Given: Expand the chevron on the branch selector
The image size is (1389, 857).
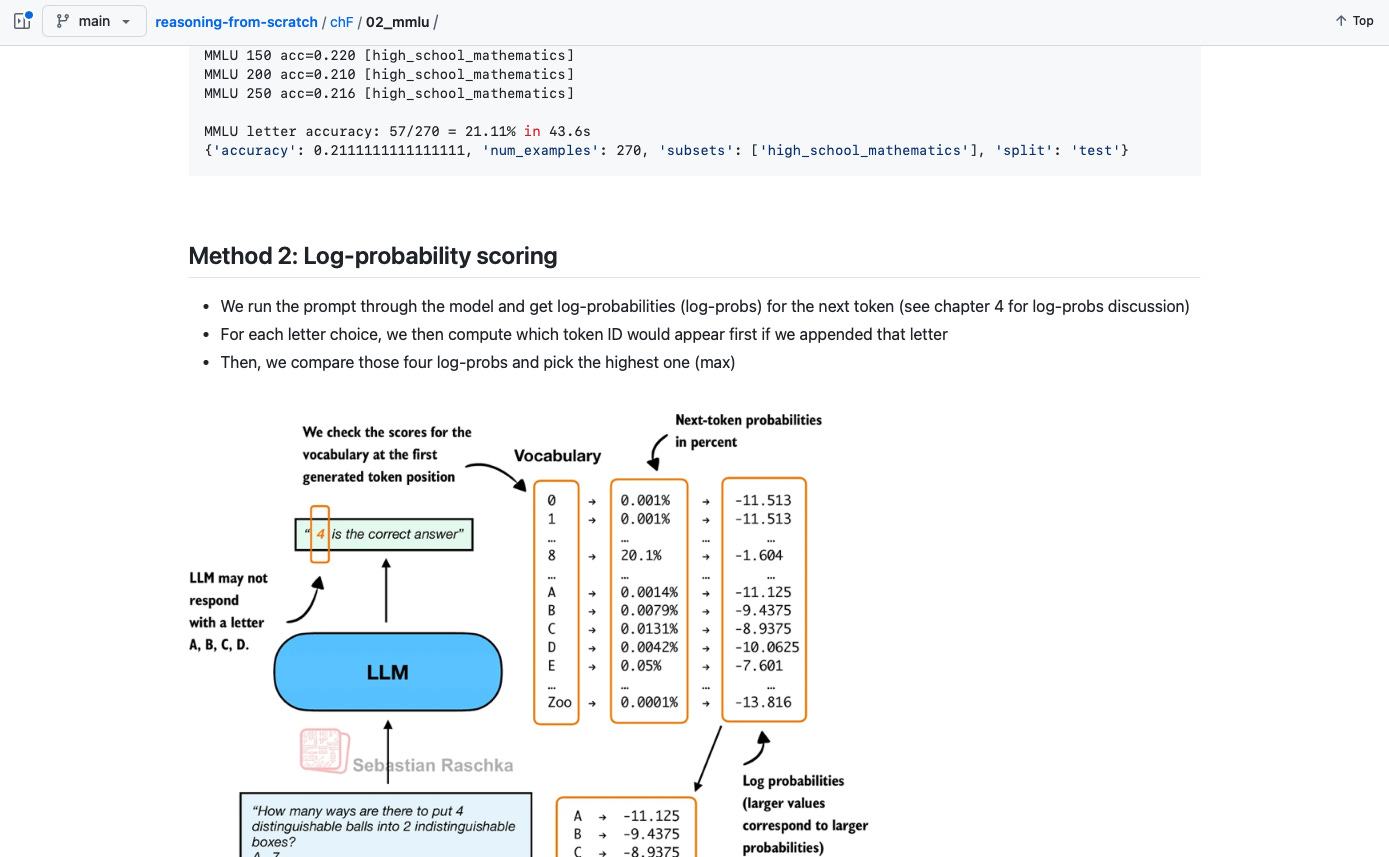Looking at the screenshot, I should coord(125,21).
